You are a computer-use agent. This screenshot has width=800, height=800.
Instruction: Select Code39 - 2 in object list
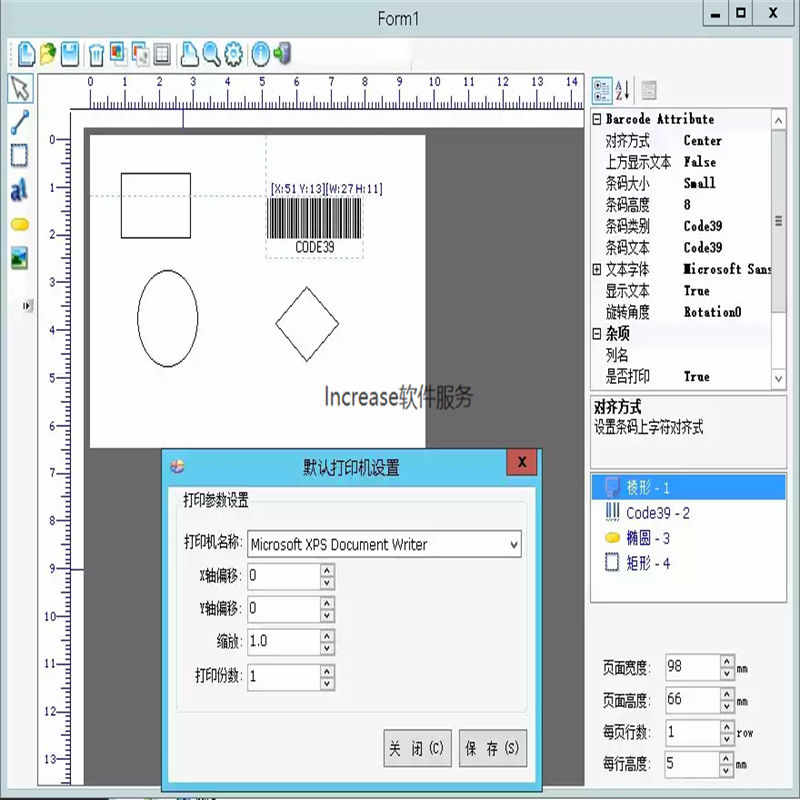point(688,513)
